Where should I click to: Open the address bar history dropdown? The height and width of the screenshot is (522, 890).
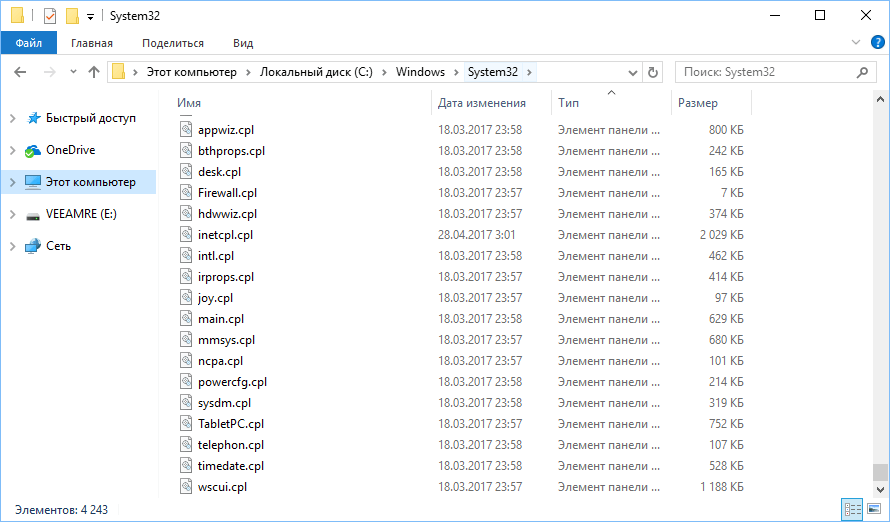point(633,73)
